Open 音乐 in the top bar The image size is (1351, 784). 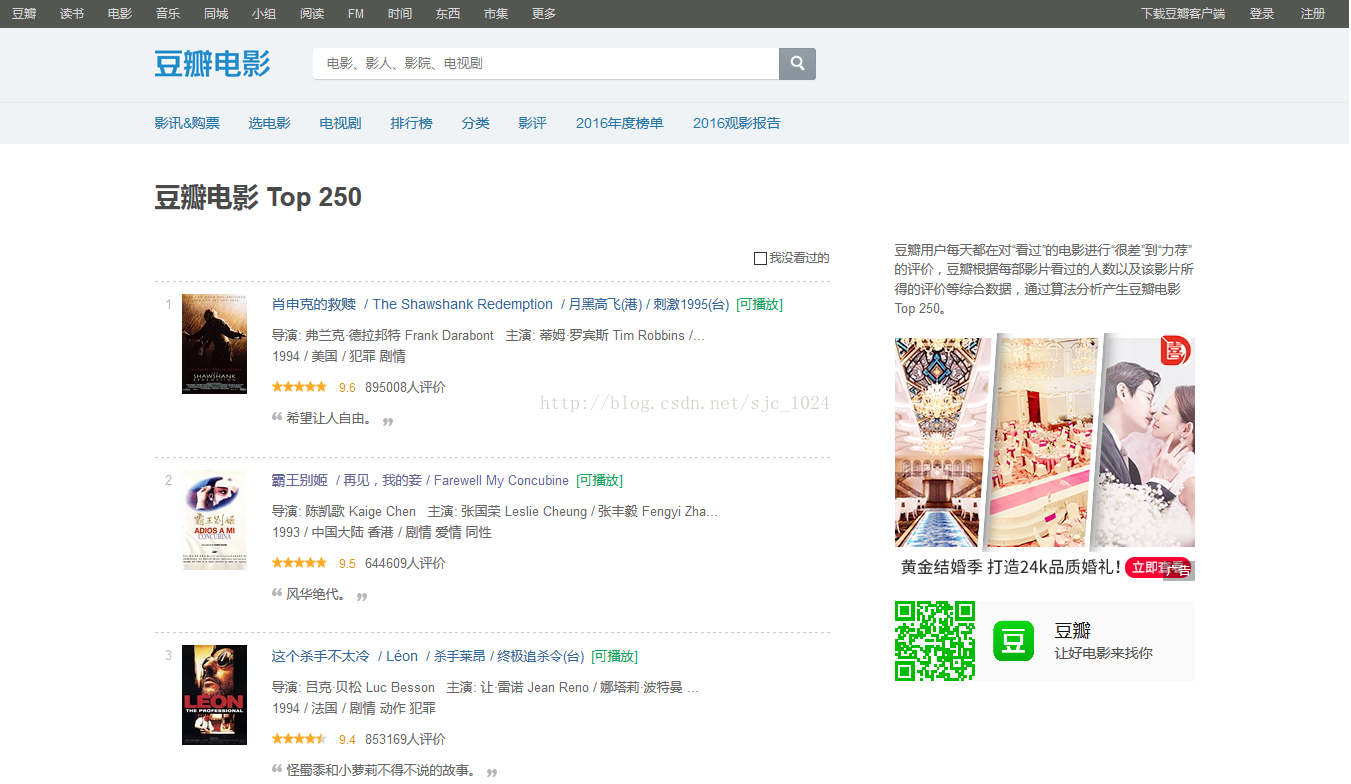coord(168,14)
